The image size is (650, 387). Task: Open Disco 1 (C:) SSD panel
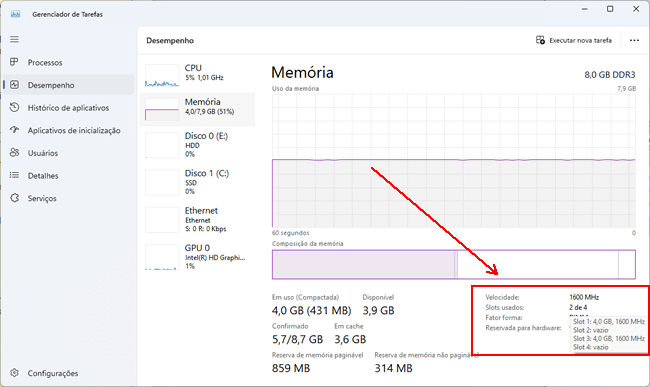(x=197, y=182)
